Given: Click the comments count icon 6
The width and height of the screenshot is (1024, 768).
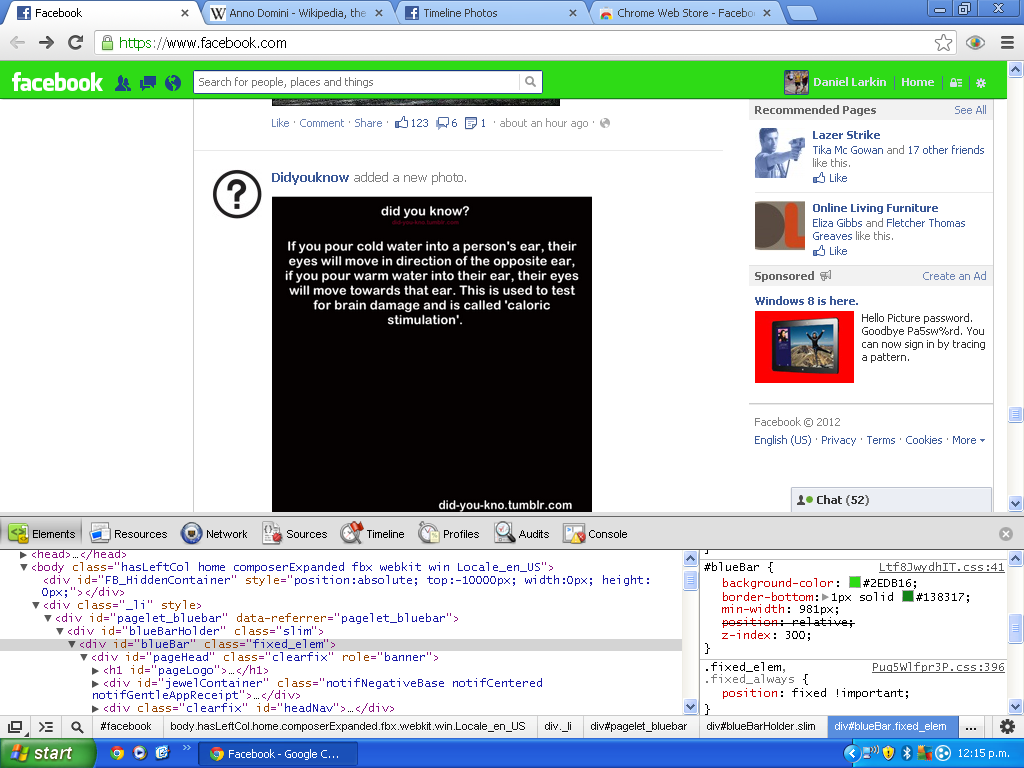Looking at the screenshot, I should (x=447, y=123).
